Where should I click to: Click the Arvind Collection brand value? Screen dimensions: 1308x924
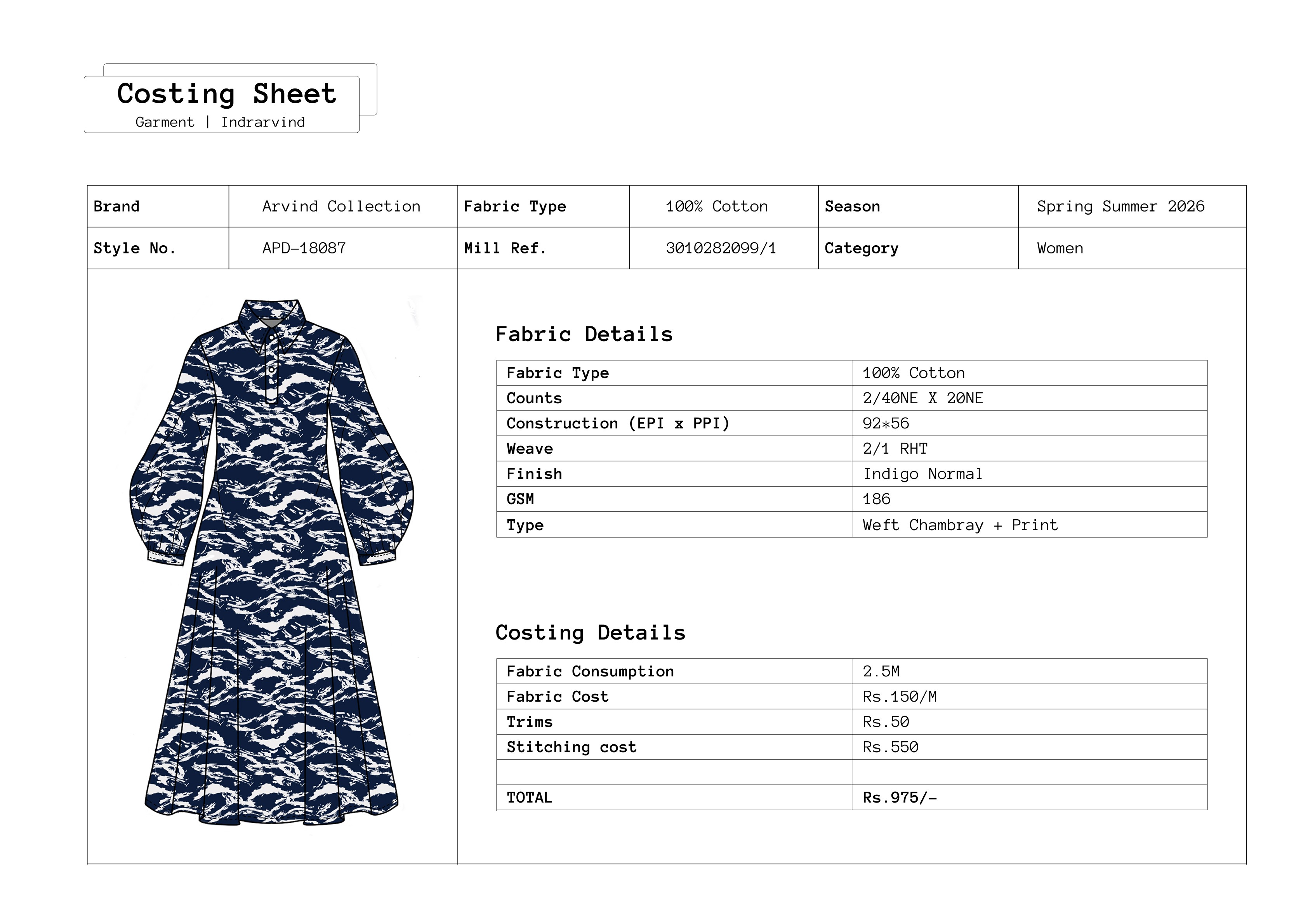pos(341,207)
